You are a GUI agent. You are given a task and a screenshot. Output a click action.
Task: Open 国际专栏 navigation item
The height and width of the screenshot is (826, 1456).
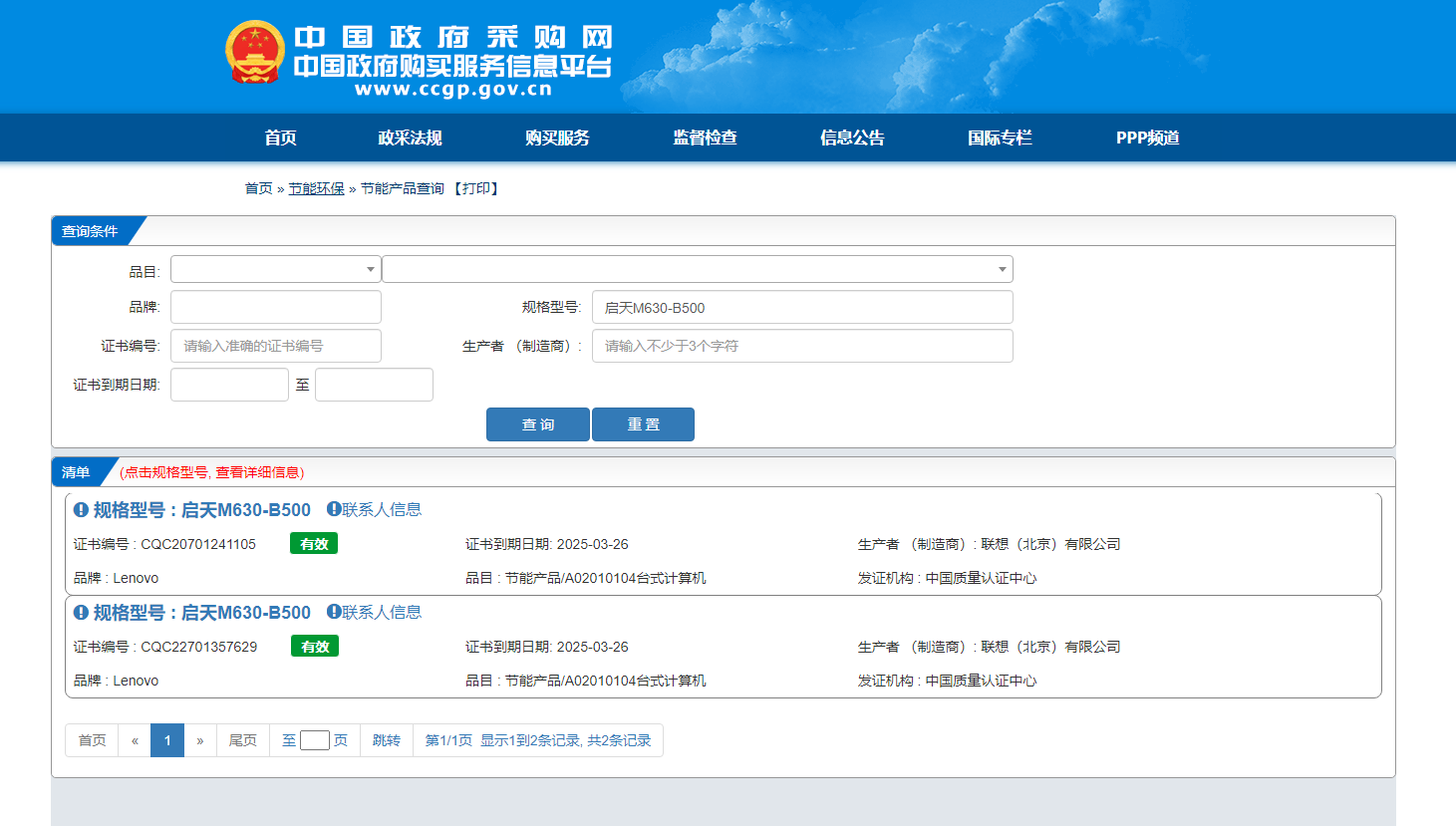pos(1000,138)
